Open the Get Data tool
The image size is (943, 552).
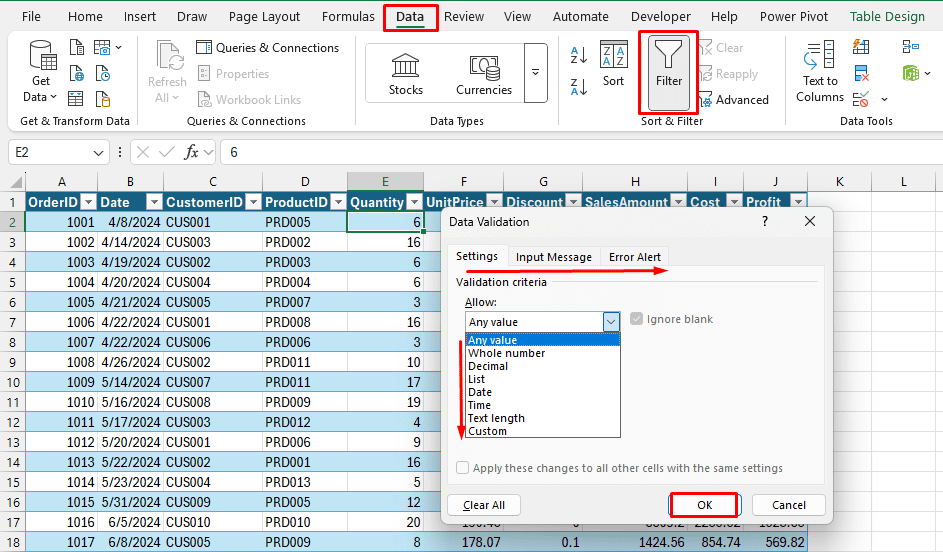[41, 72]
